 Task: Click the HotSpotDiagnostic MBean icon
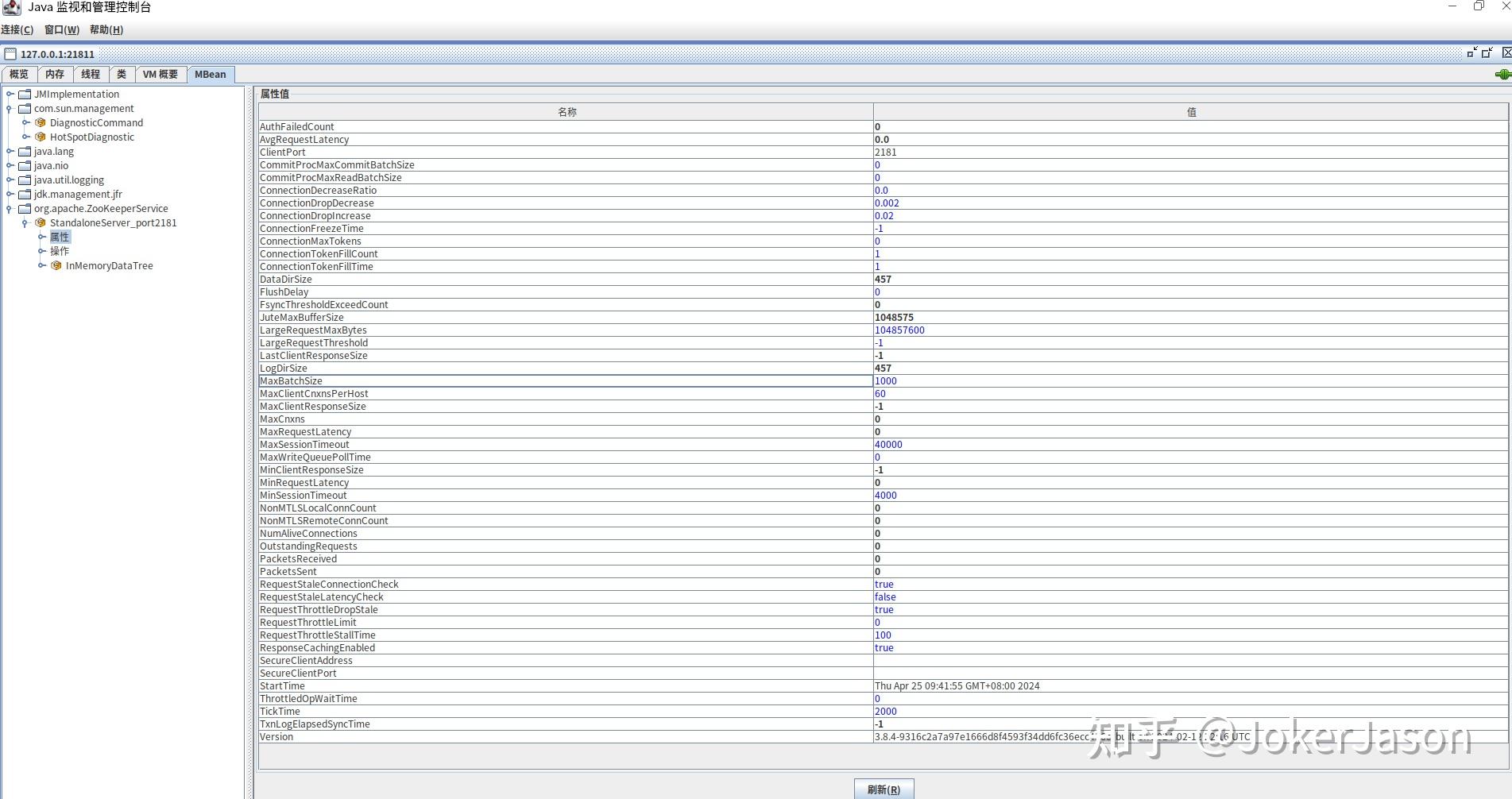pyautogui.click(x=41, y=137)
